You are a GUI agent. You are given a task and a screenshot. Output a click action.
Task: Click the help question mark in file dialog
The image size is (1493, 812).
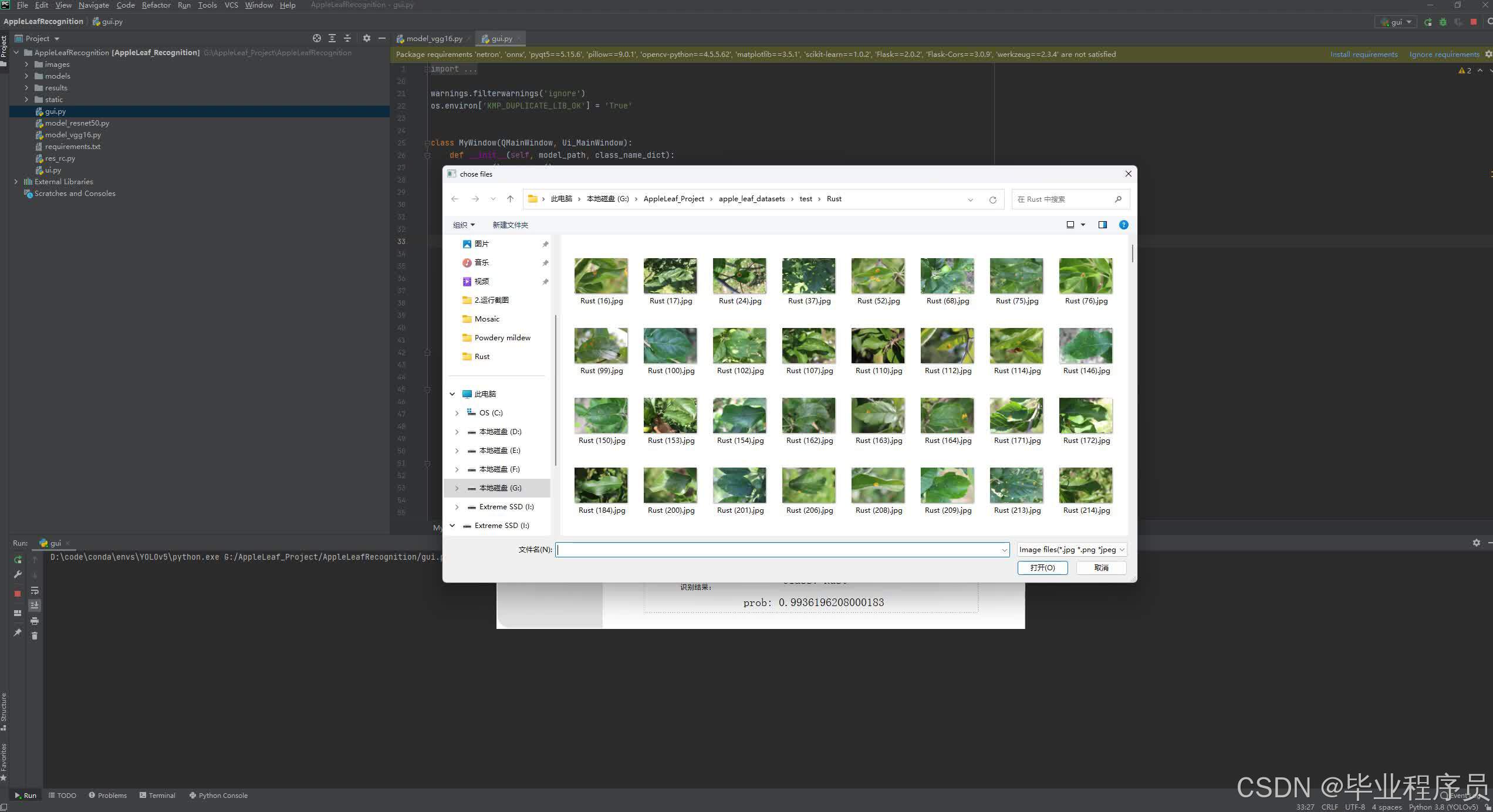[1124, 225]
